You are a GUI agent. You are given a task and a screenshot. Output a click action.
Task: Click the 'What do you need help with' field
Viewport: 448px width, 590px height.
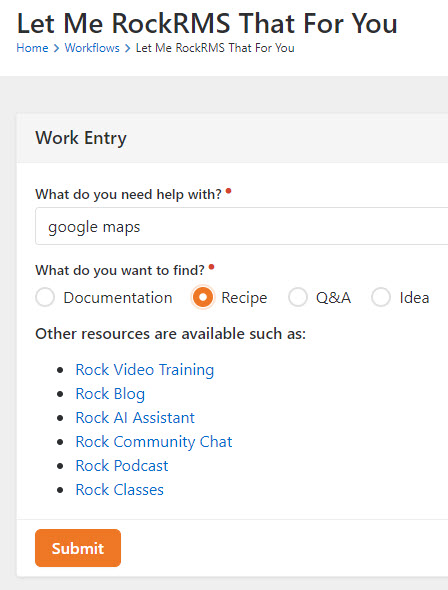point(241,226)
